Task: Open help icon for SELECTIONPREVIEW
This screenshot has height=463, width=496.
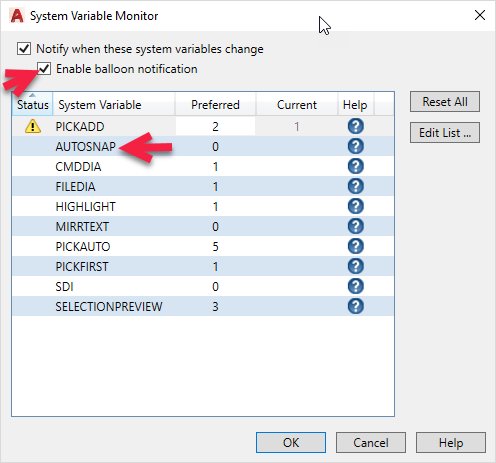Action: (355, 306)
